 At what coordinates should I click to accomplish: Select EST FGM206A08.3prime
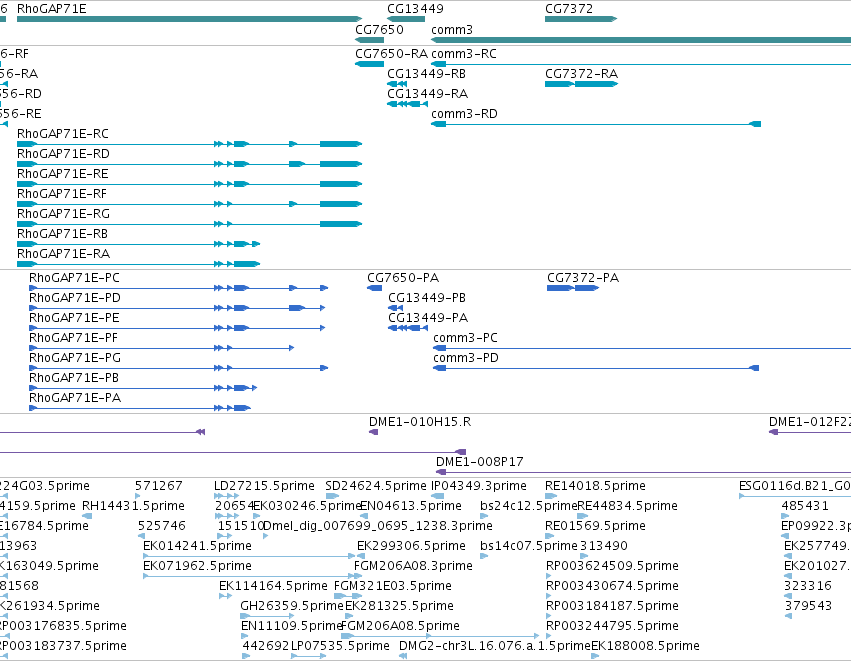tap(359, 576)
